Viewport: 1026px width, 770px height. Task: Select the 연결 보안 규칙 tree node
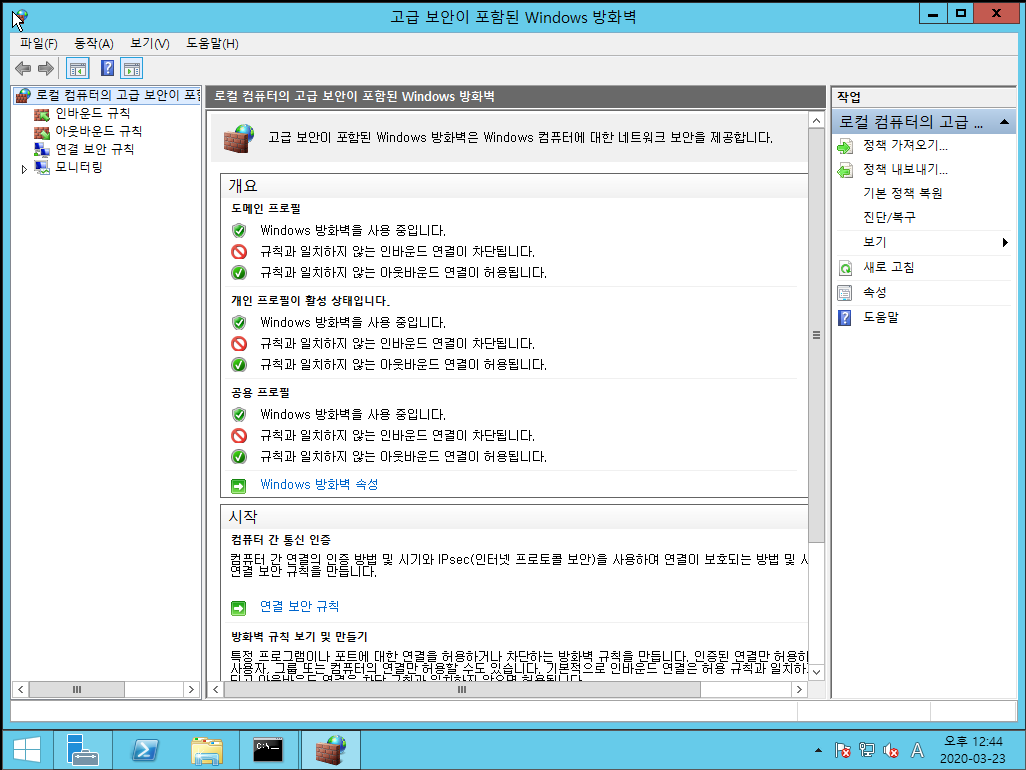click(x=94, y=149)
